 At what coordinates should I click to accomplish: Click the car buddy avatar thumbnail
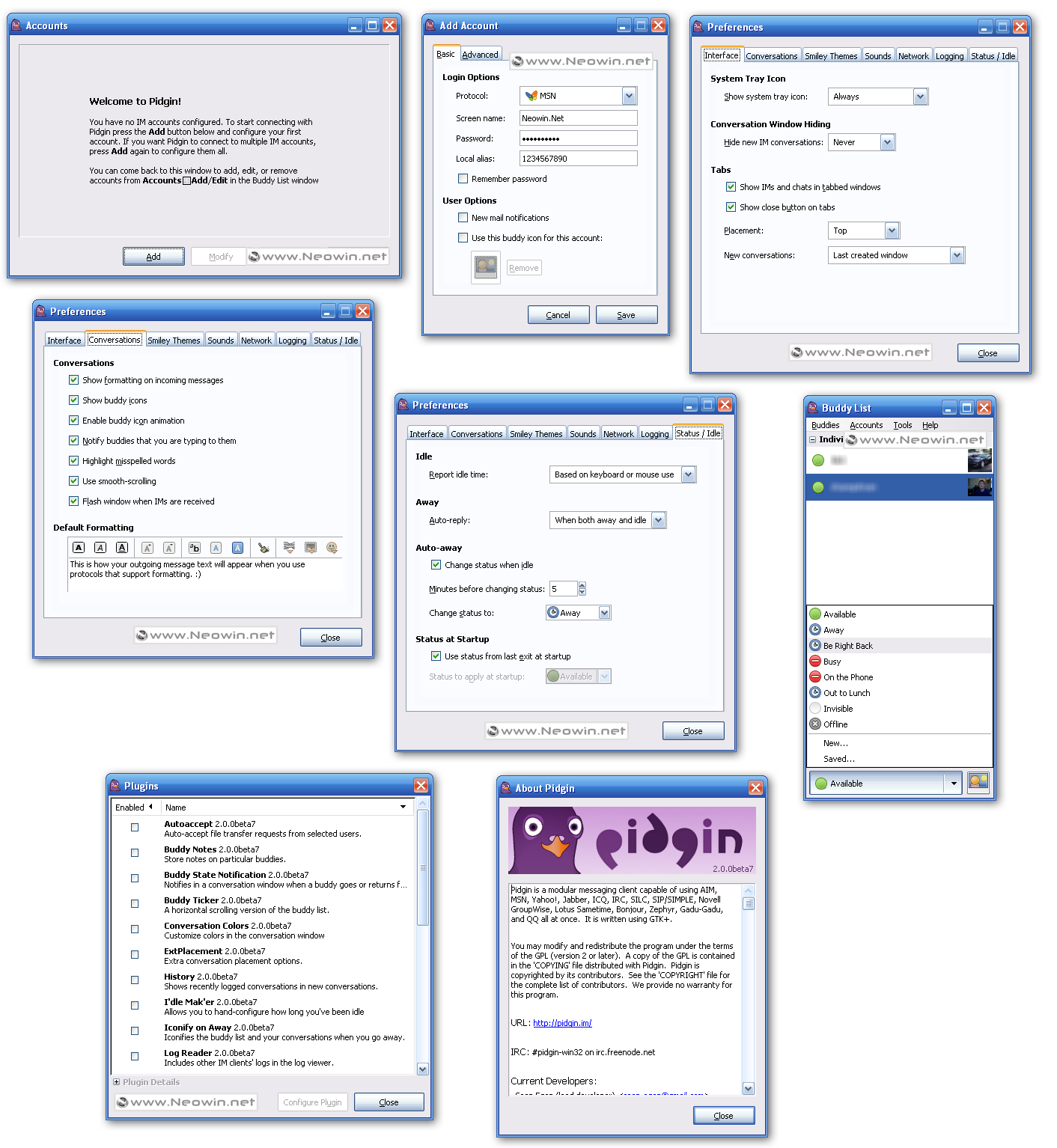[x=980, y=460]
